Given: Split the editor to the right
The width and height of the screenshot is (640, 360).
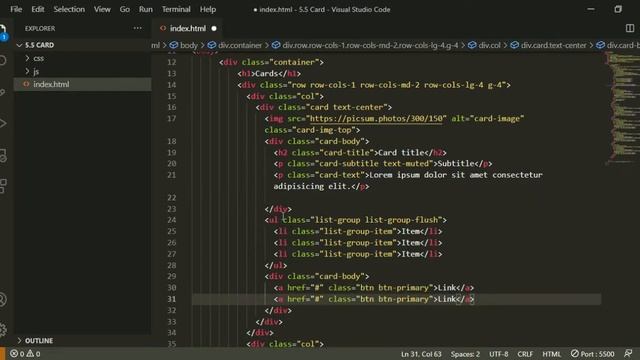Looking at the screenshot, I should tap(630, 28).
